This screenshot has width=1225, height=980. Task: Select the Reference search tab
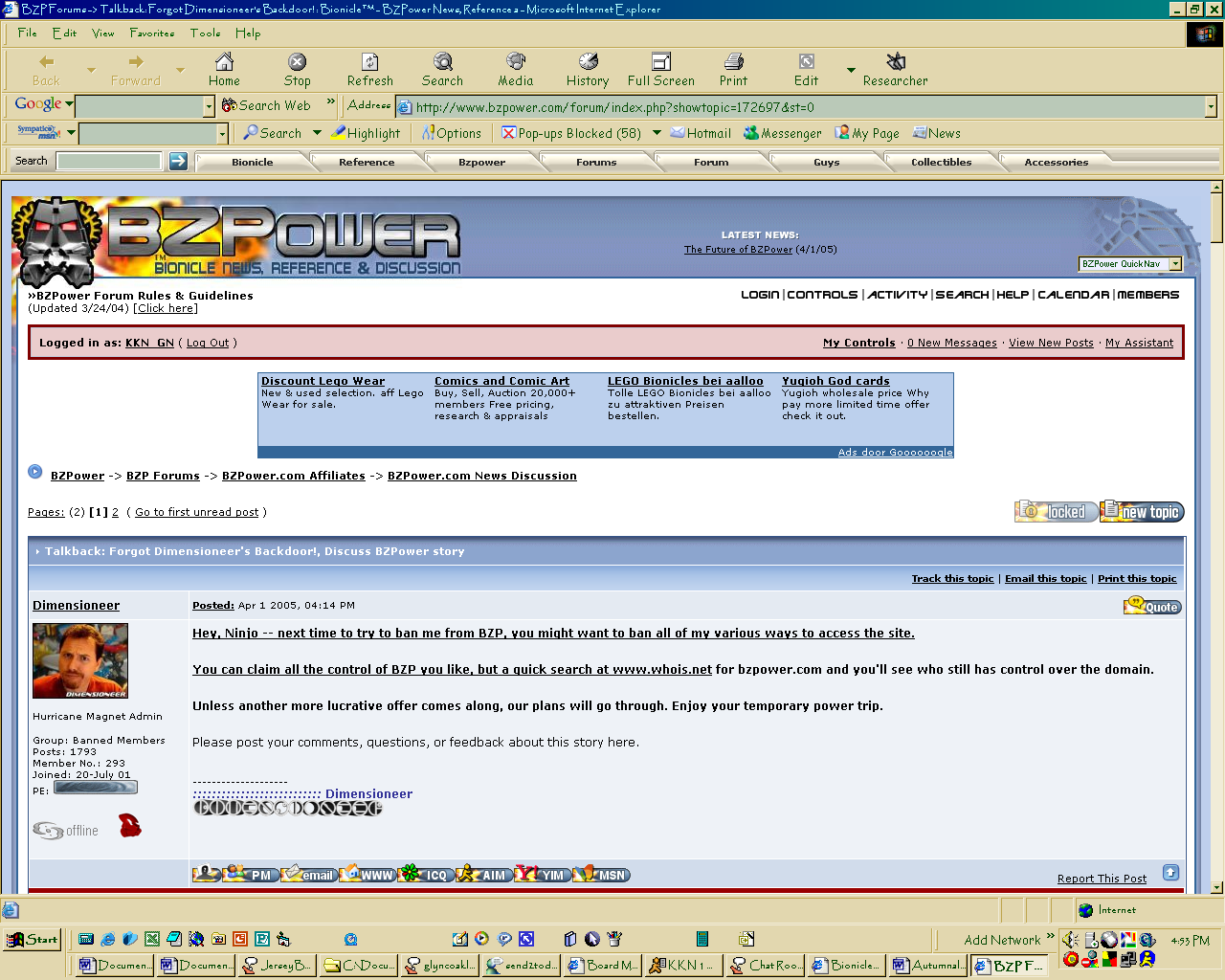coord(367,162)
